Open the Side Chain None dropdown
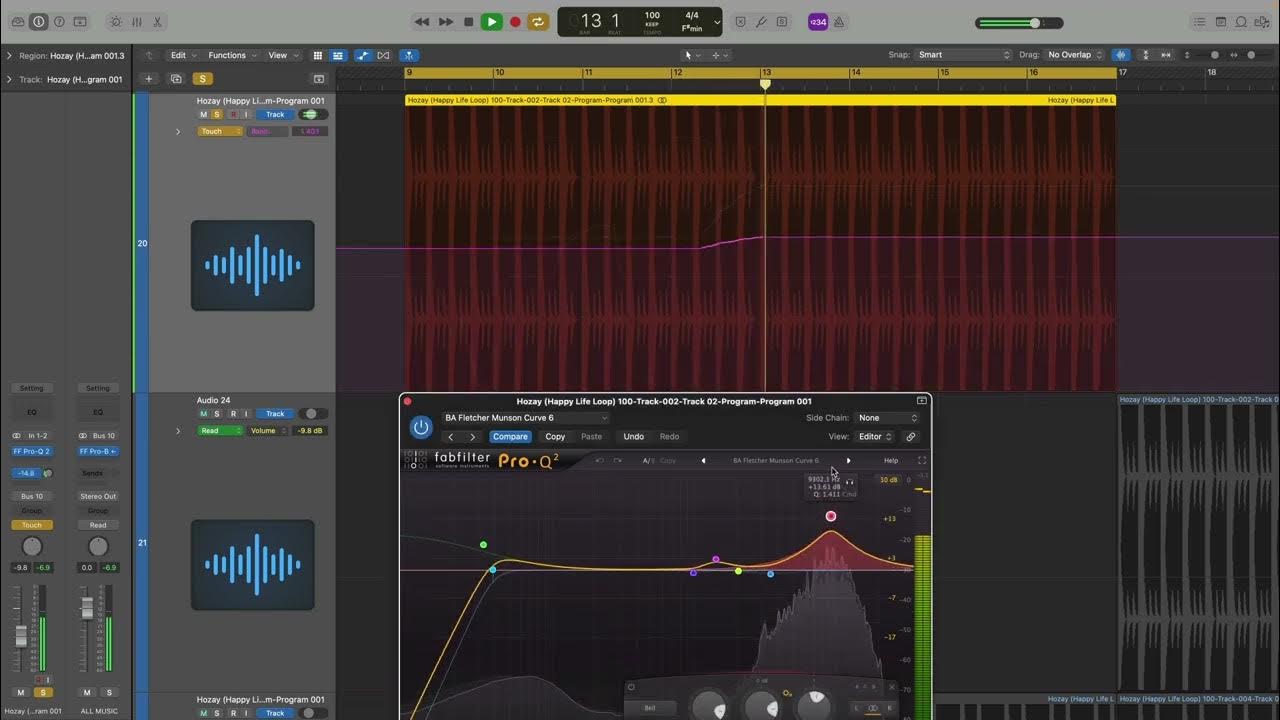 point(887,418)
